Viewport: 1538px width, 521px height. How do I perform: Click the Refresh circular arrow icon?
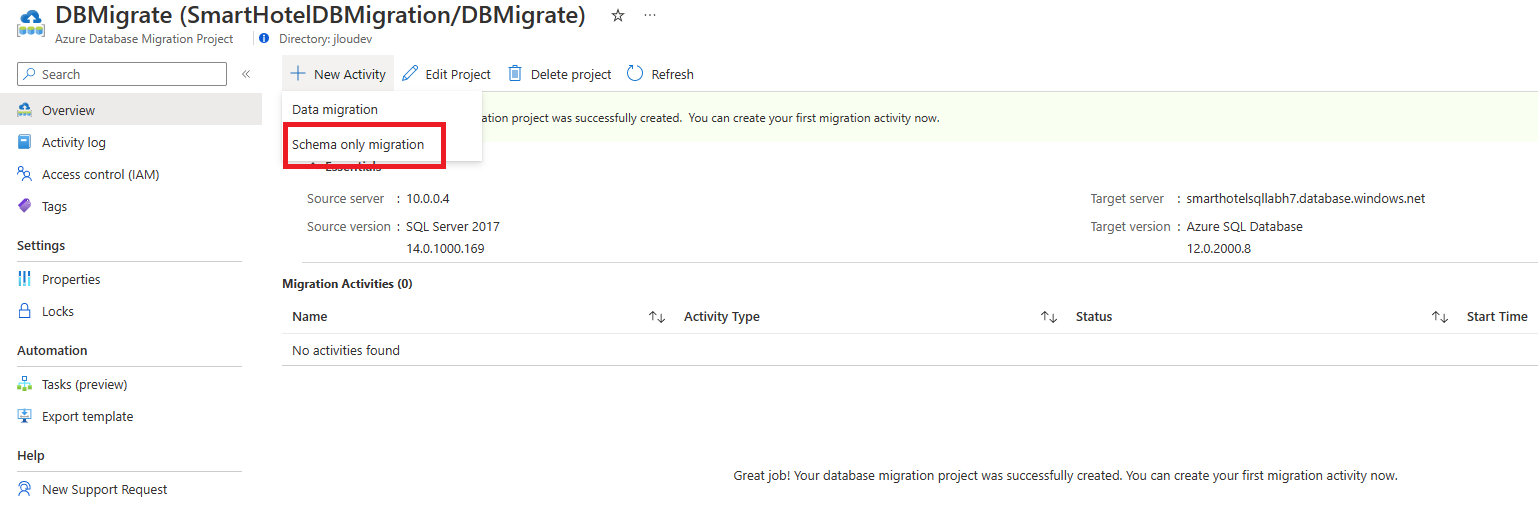pyautogui.click(x=635, y=73)
